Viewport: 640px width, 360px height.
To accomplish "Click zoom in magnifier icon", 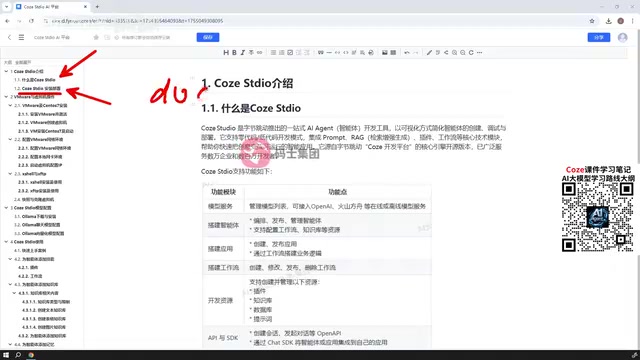I will tap(454, 53).
